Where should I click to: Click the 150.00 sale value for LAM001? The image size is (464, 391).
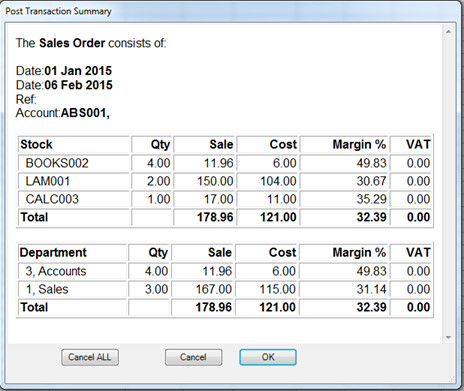click(x=215, y=181)
